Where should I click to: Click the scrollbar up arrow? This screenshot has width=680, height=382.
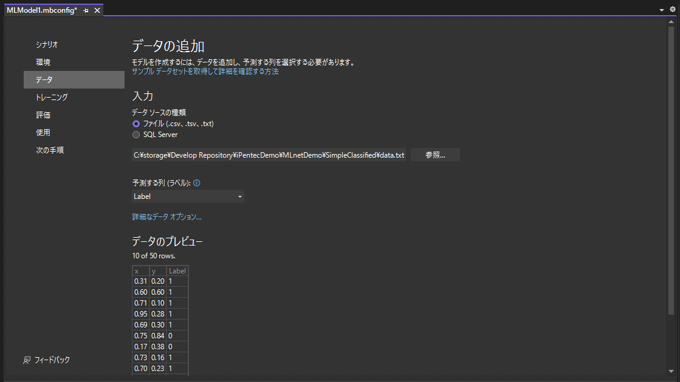click(671, 22)
